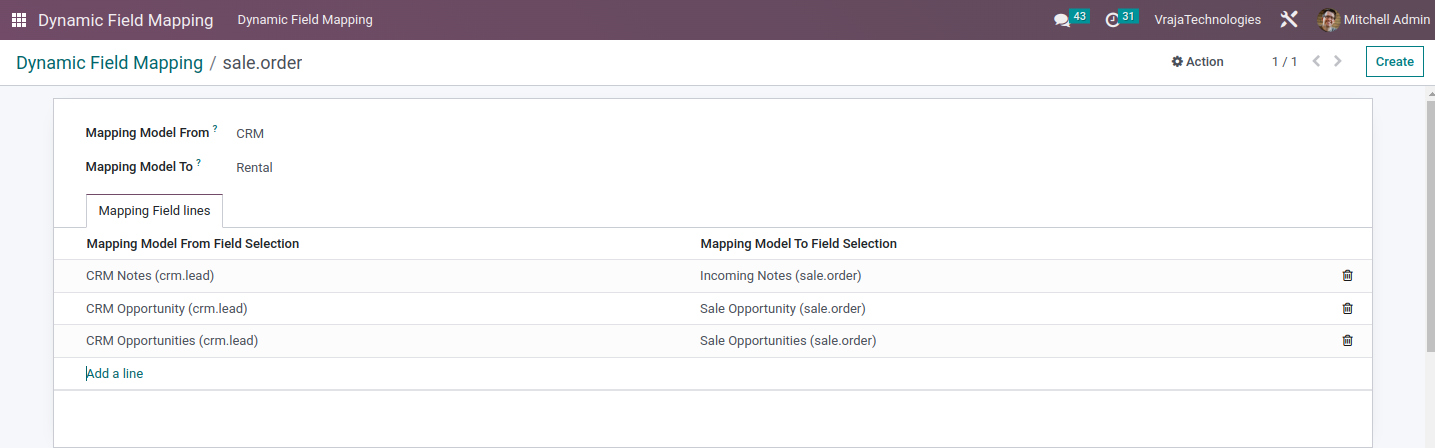Click the Create button
The image size is (1435, 448).
pos(1394,62)
